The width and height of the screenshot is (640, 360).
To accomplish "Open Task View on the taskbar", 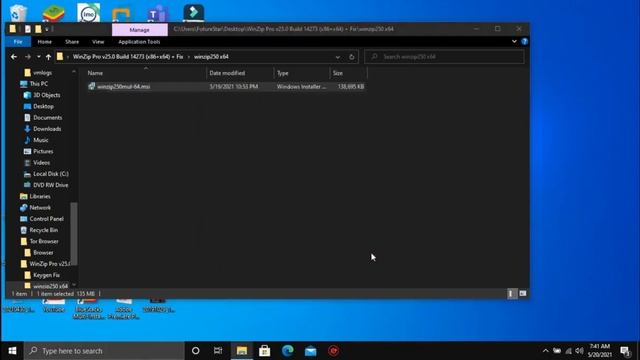I will [x=218, y=351].
